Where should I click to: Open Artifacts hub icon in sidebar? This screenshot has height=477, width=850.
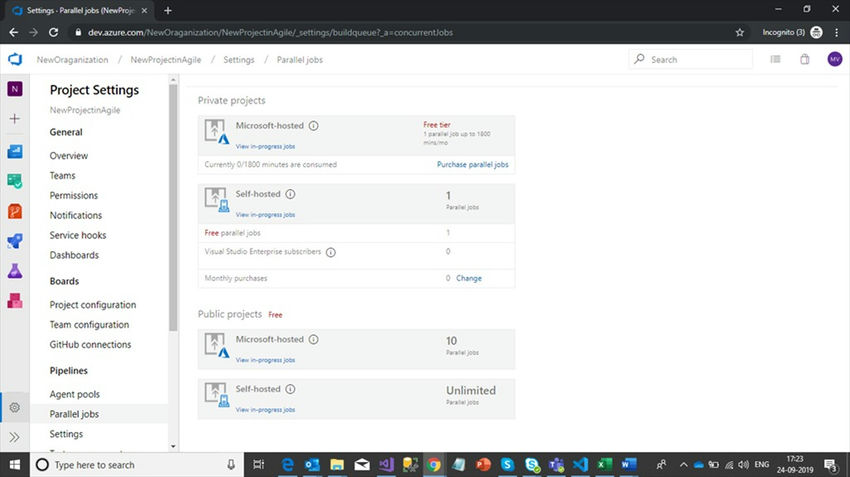(x=15, y=300)
